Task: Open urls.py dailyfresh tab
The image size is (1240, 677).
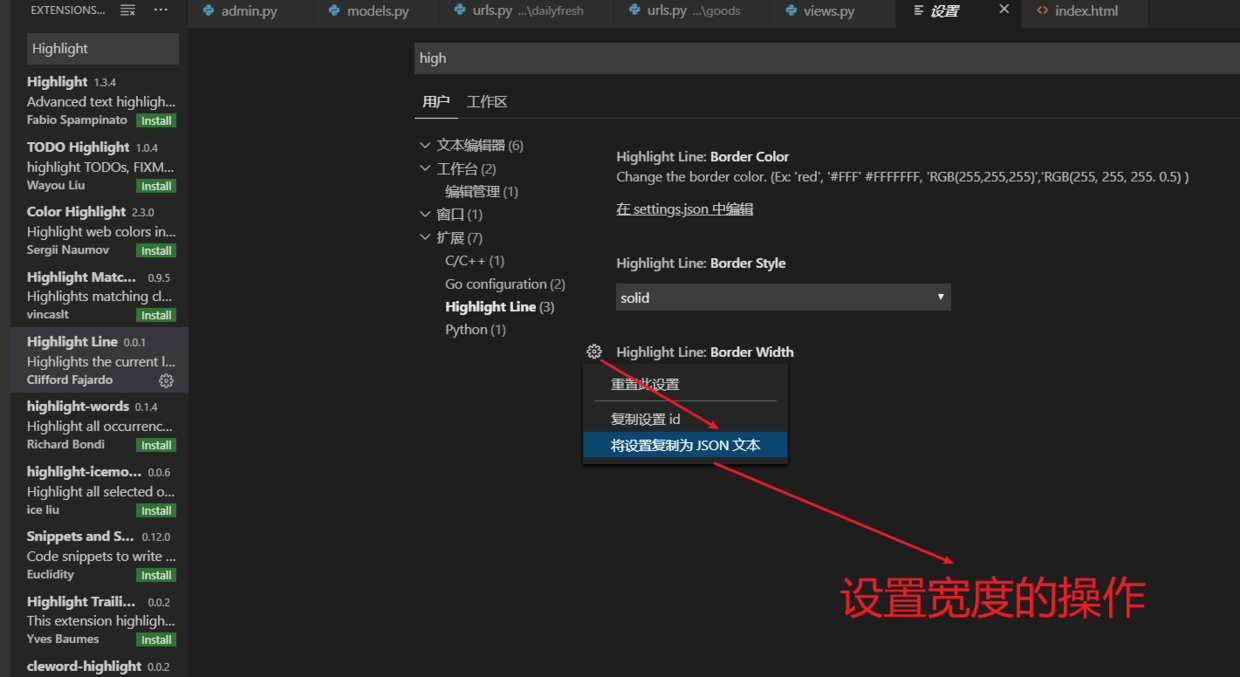Action: [529, 12]
